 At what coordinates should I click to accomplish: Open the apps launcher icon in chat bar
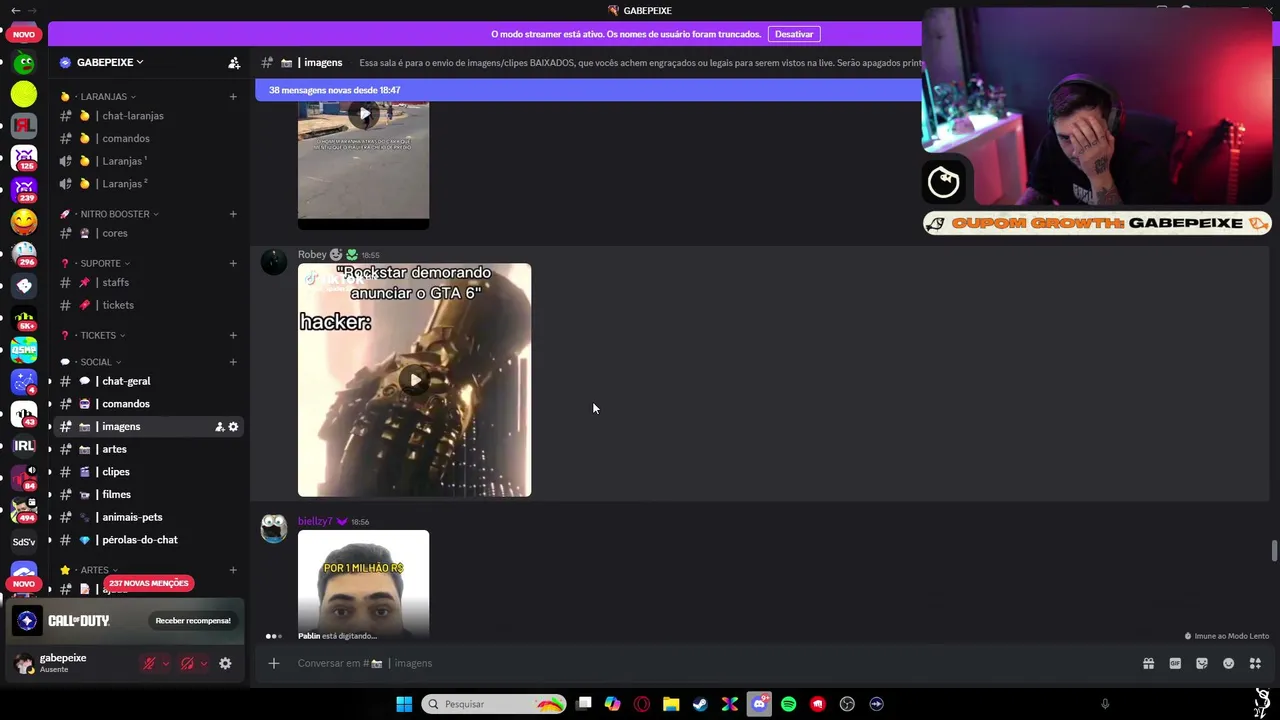tap(1255, 663)
